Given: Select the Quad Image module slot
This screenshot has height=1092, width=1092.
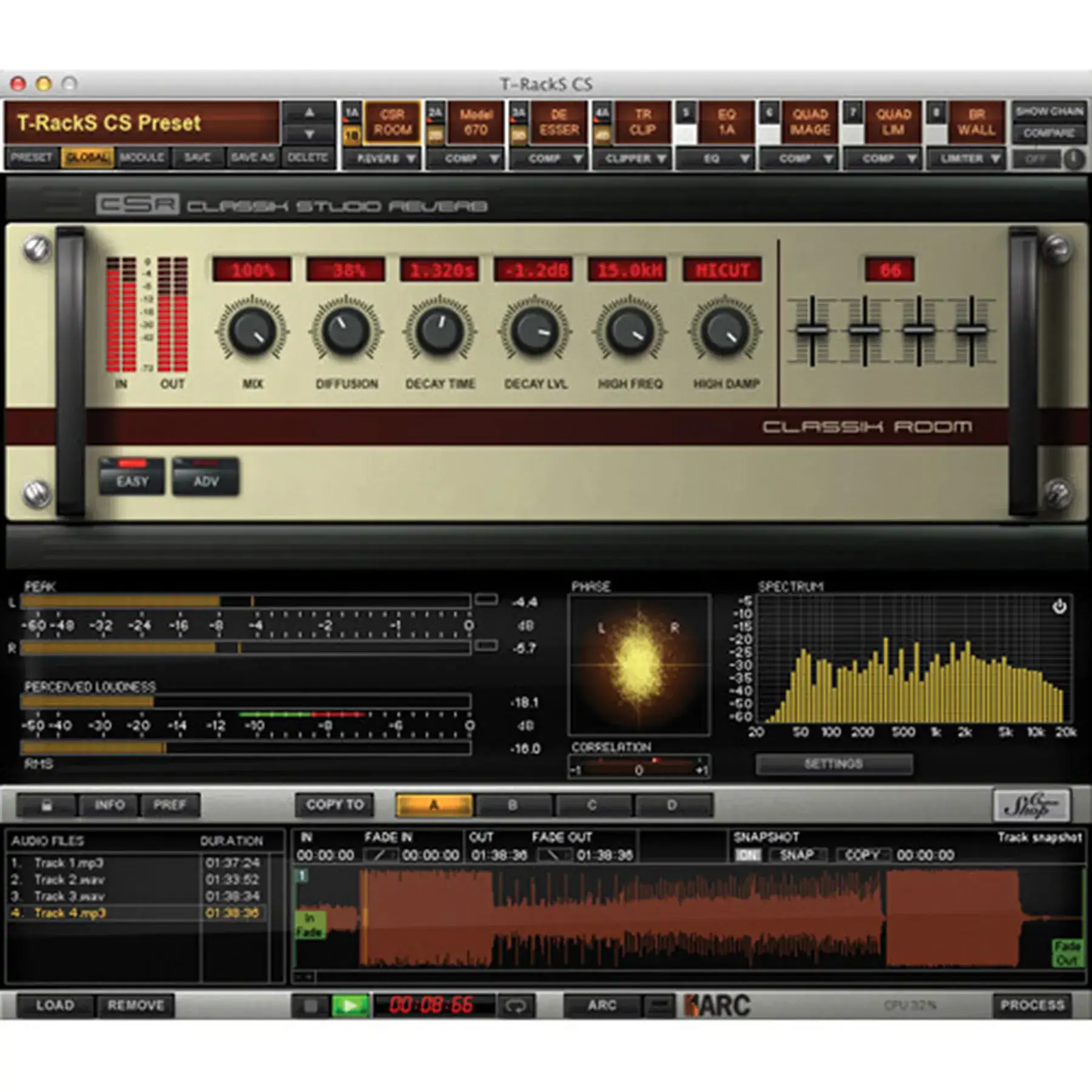Looking at the screenshot, I should click(x=810, y=123).
